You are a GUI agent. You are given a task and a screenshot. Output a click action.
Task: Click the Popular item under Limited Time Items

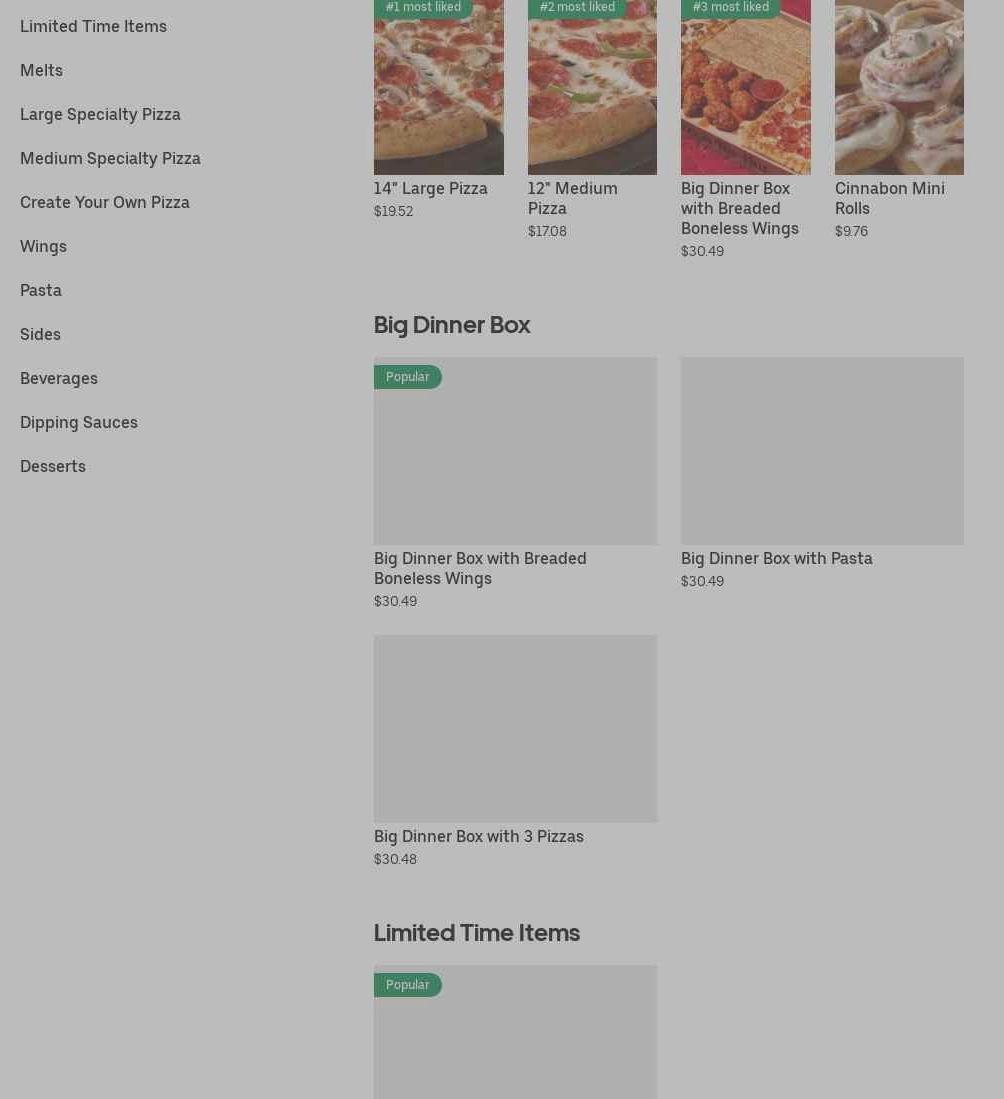click(515, 1032)
